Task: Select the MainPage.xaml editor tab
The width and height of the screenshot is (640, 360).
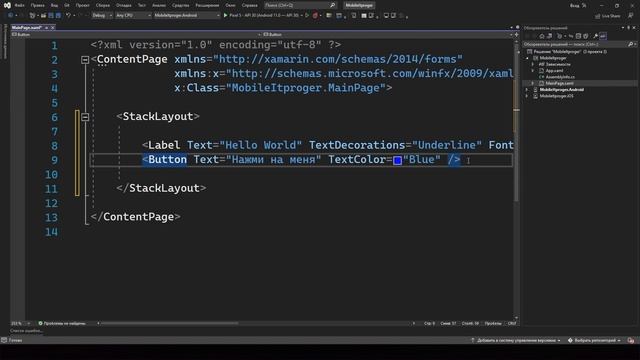Action: pyautogui.click(x=27, y=27)
